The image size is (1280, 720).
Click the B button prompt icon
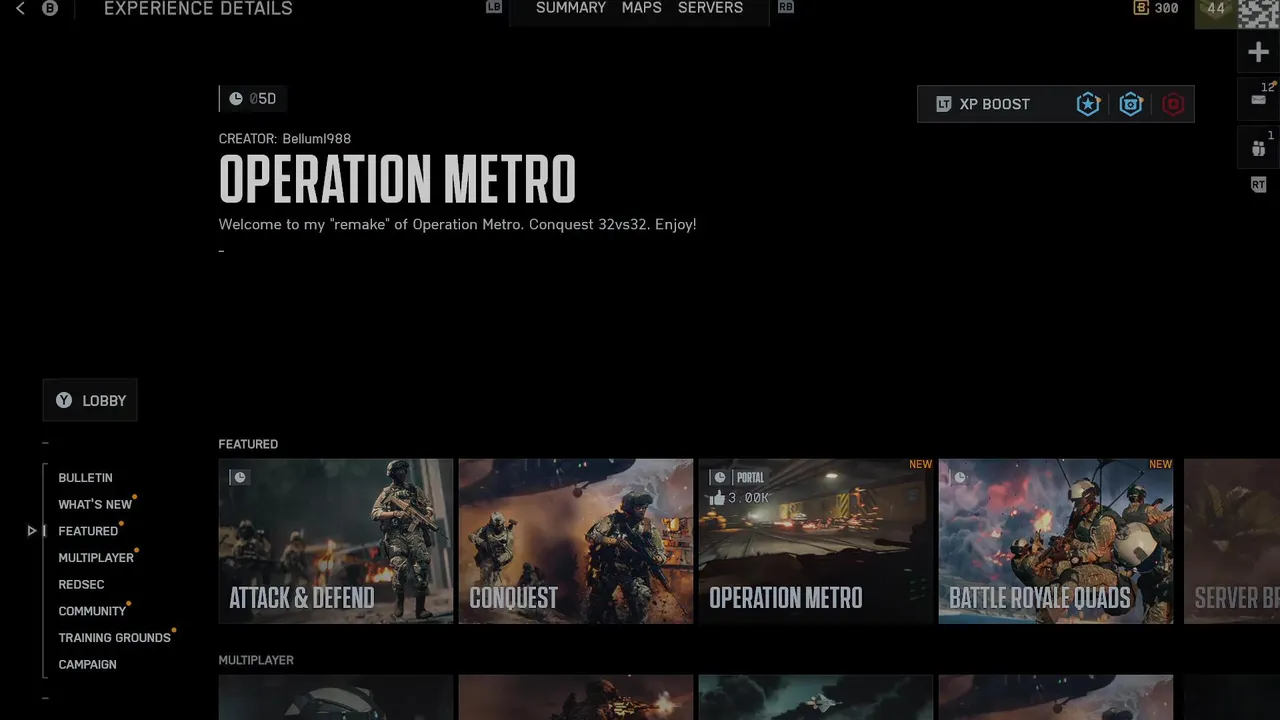pyautogui.click(x=49, y=9)
